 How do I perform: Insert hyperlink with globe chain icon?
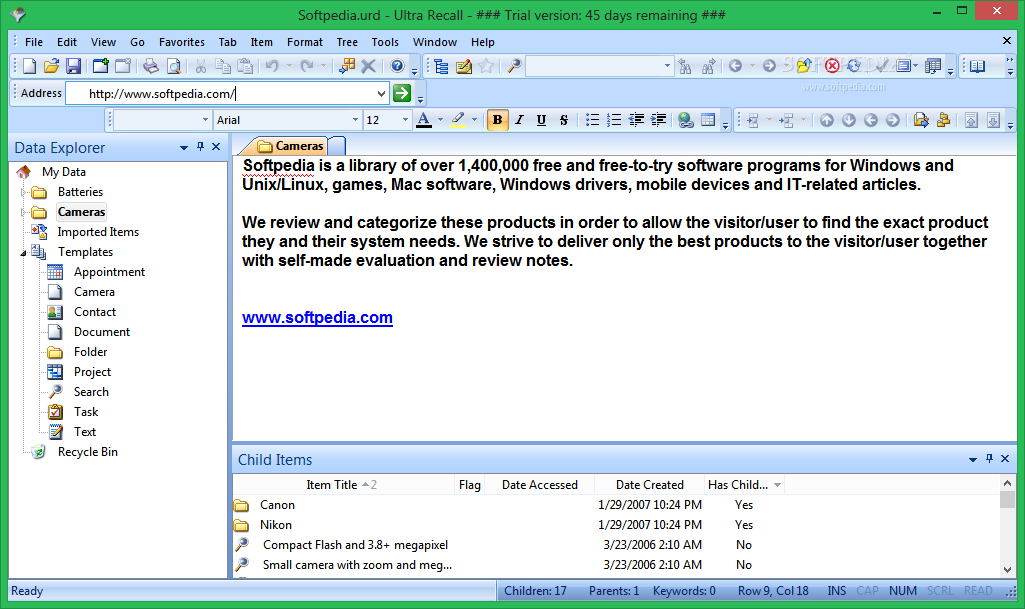point(686,120)
